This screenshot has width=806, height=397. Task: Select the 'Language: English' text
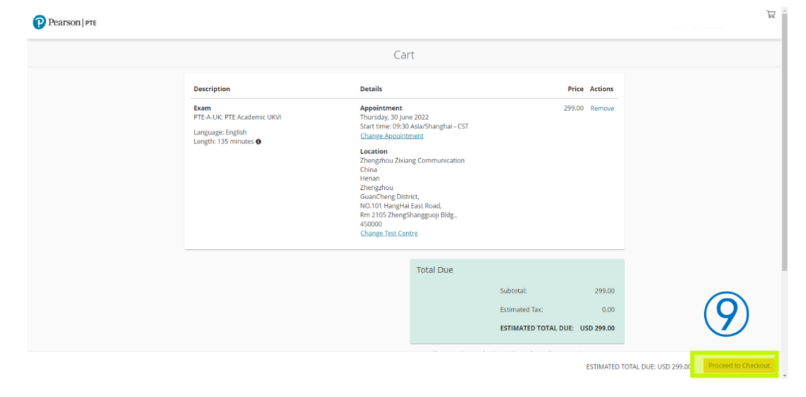(220, 132)
